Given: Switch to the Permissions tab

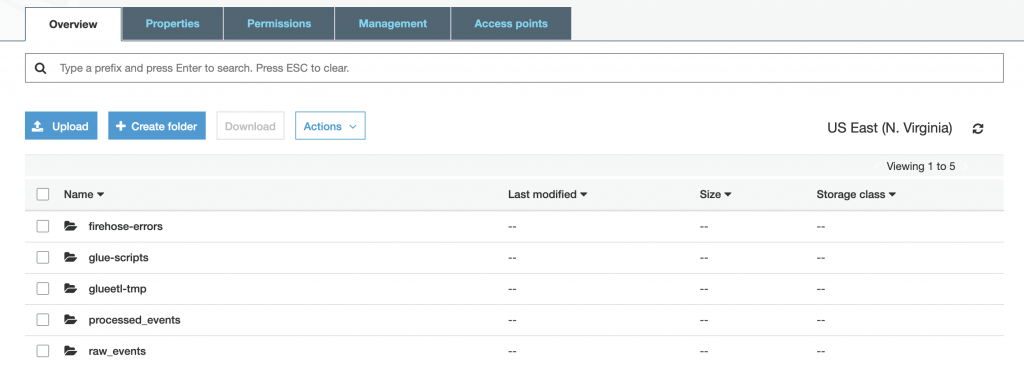Looking at the screenshot, I should (279, 24).
